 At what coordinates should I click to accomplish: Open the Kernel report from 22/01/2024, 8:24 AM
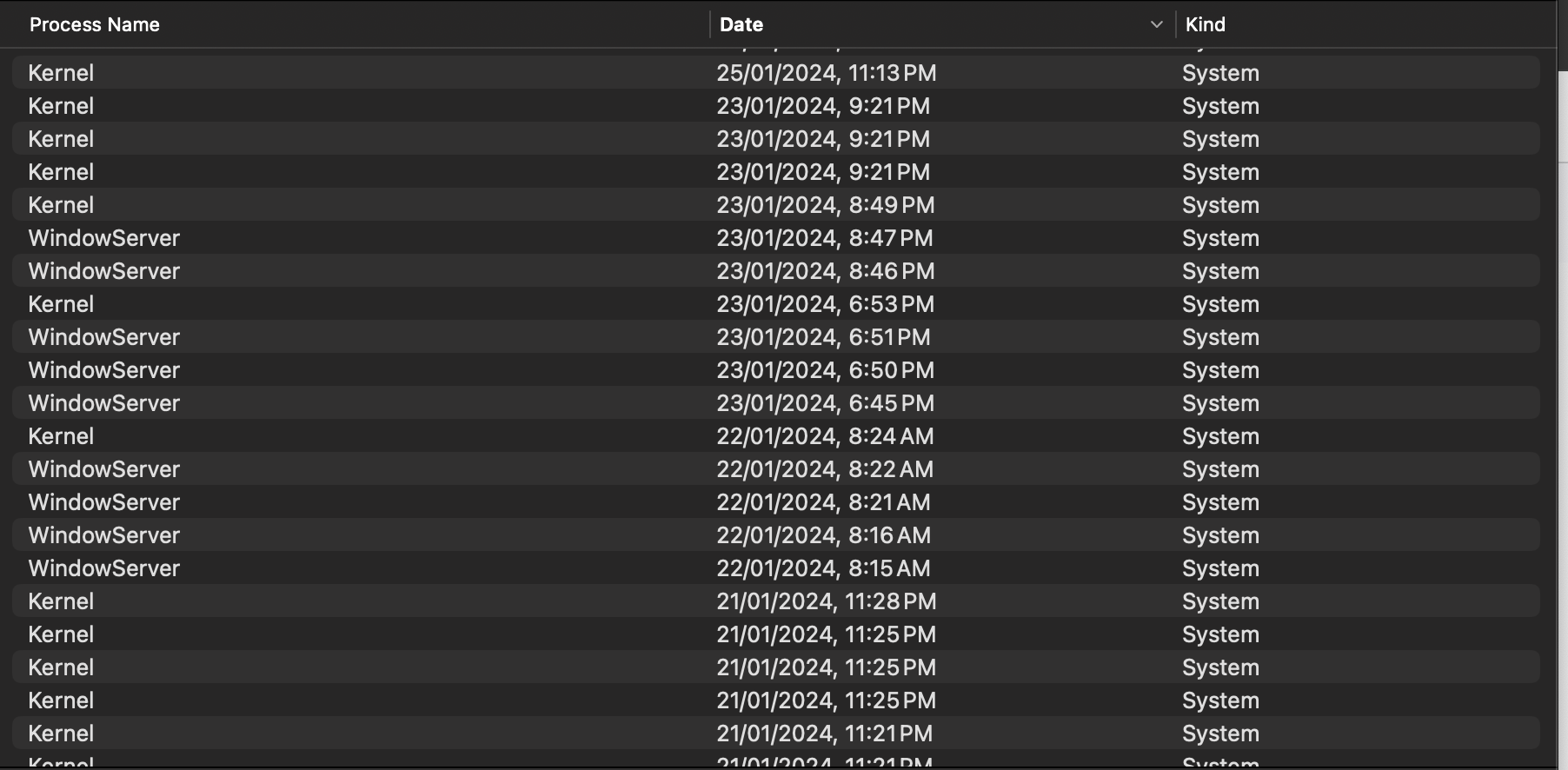coord(776,436)
